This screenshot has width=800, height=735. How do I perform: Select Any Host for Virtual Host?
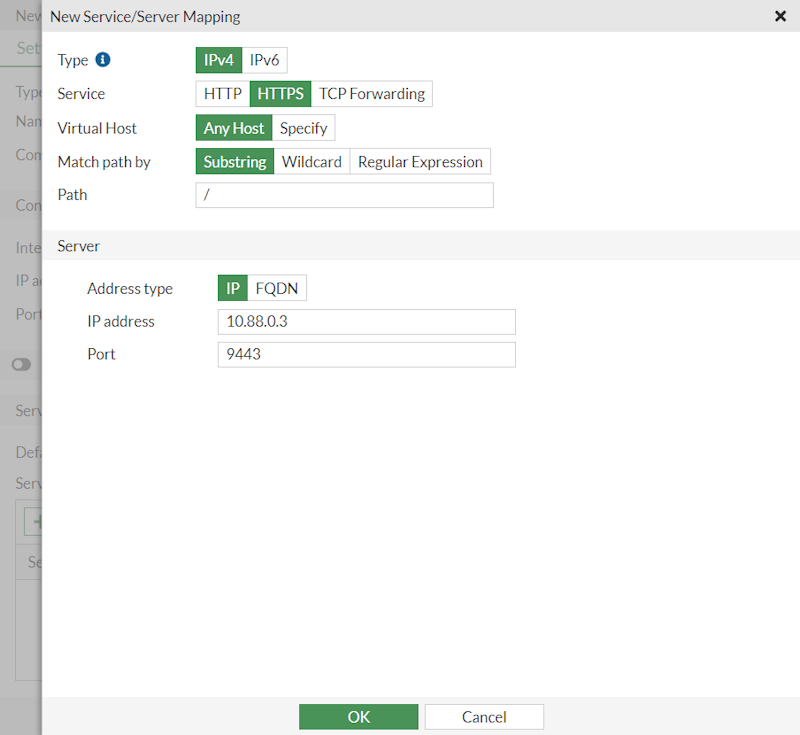pos(233,127)
